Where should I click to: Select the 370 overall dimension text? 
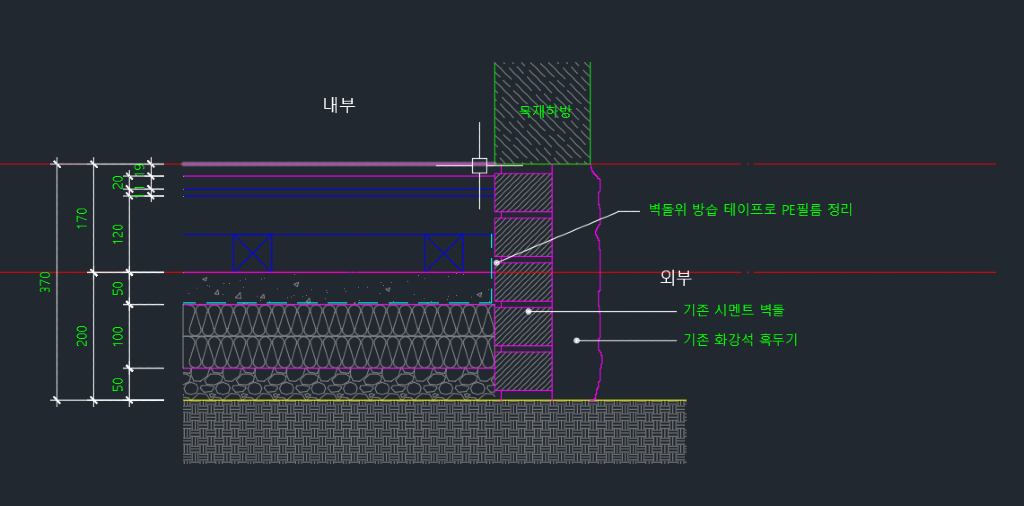(x=45, y=282)
